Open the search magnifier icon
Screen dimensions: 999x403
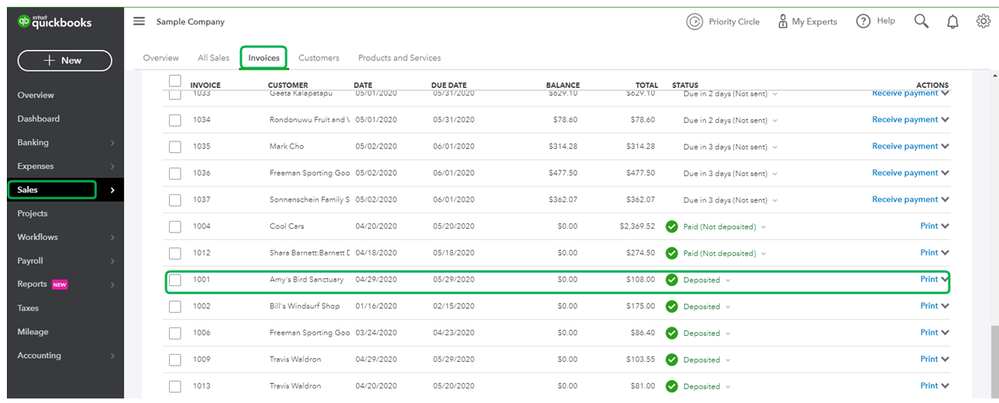[921, 22]
